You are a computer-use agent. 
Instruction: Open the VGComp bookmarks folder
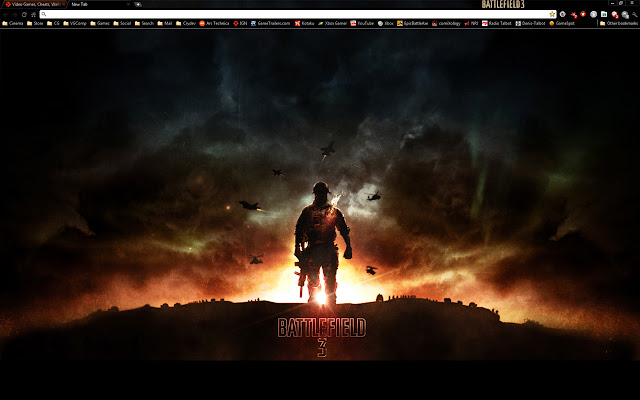[x=75, y=23]
